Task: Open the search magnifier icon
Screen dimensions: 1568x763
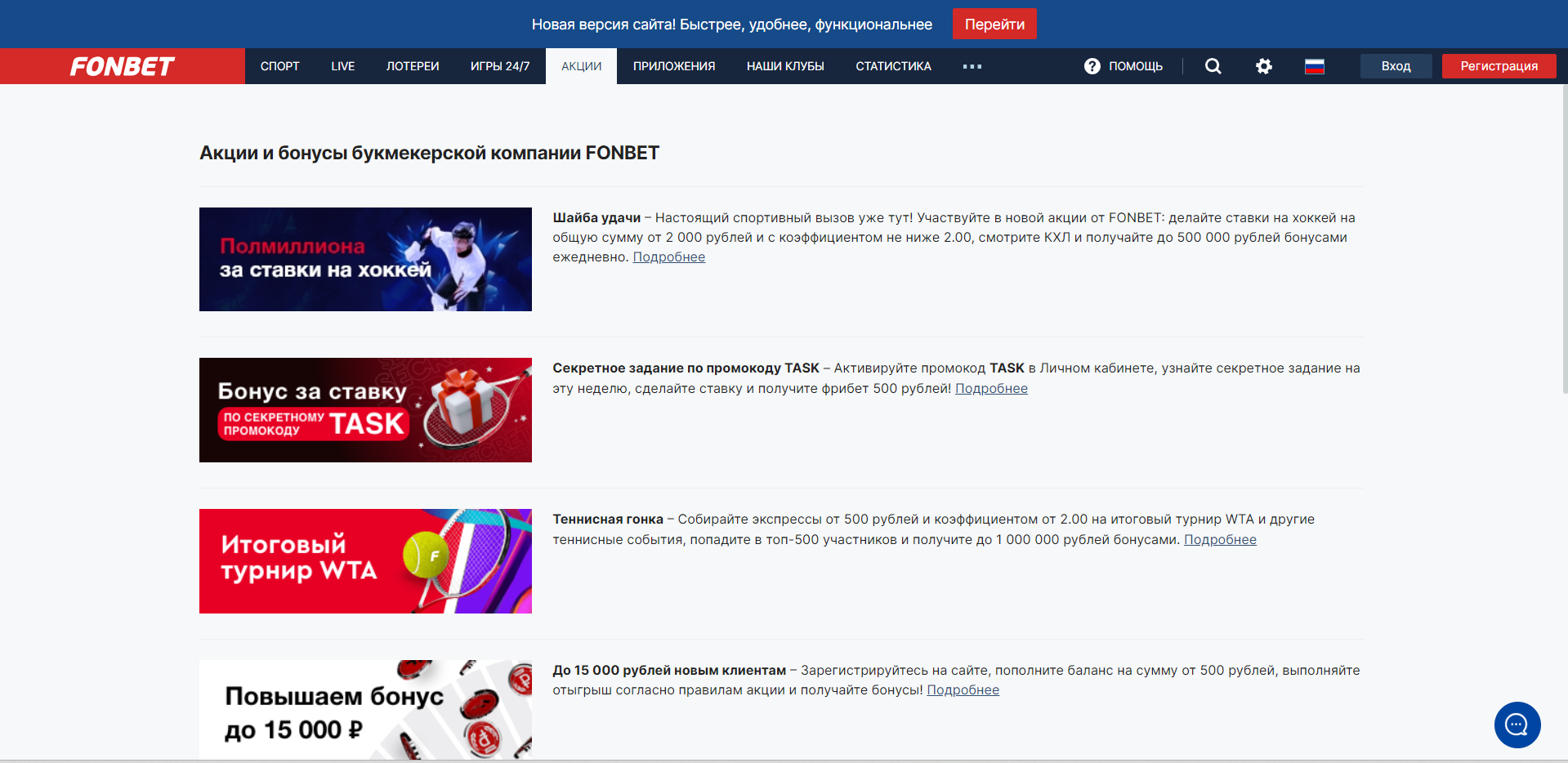Action: pyautogui.click(x=1213, y=66)
